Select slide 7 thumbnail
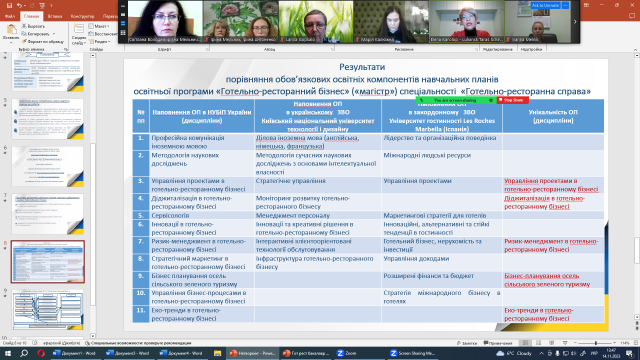This screenshot has width=640, height=360. coord(48,214)
